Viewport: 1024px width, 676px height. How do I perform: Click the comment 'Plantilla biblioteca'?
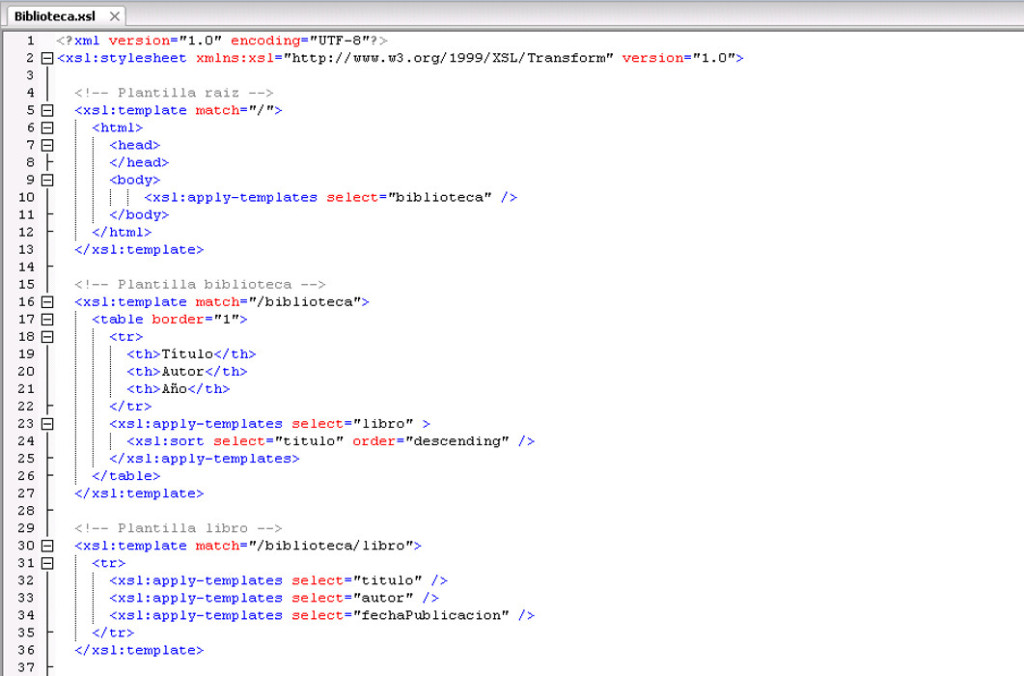(x=200, y=284)
